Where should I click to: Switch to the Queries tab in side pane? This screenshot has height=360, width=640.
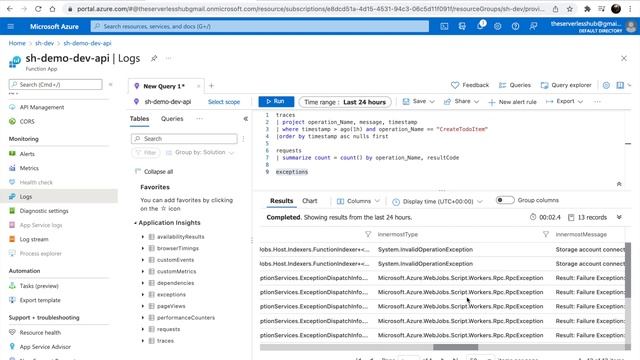pos(172,119)
